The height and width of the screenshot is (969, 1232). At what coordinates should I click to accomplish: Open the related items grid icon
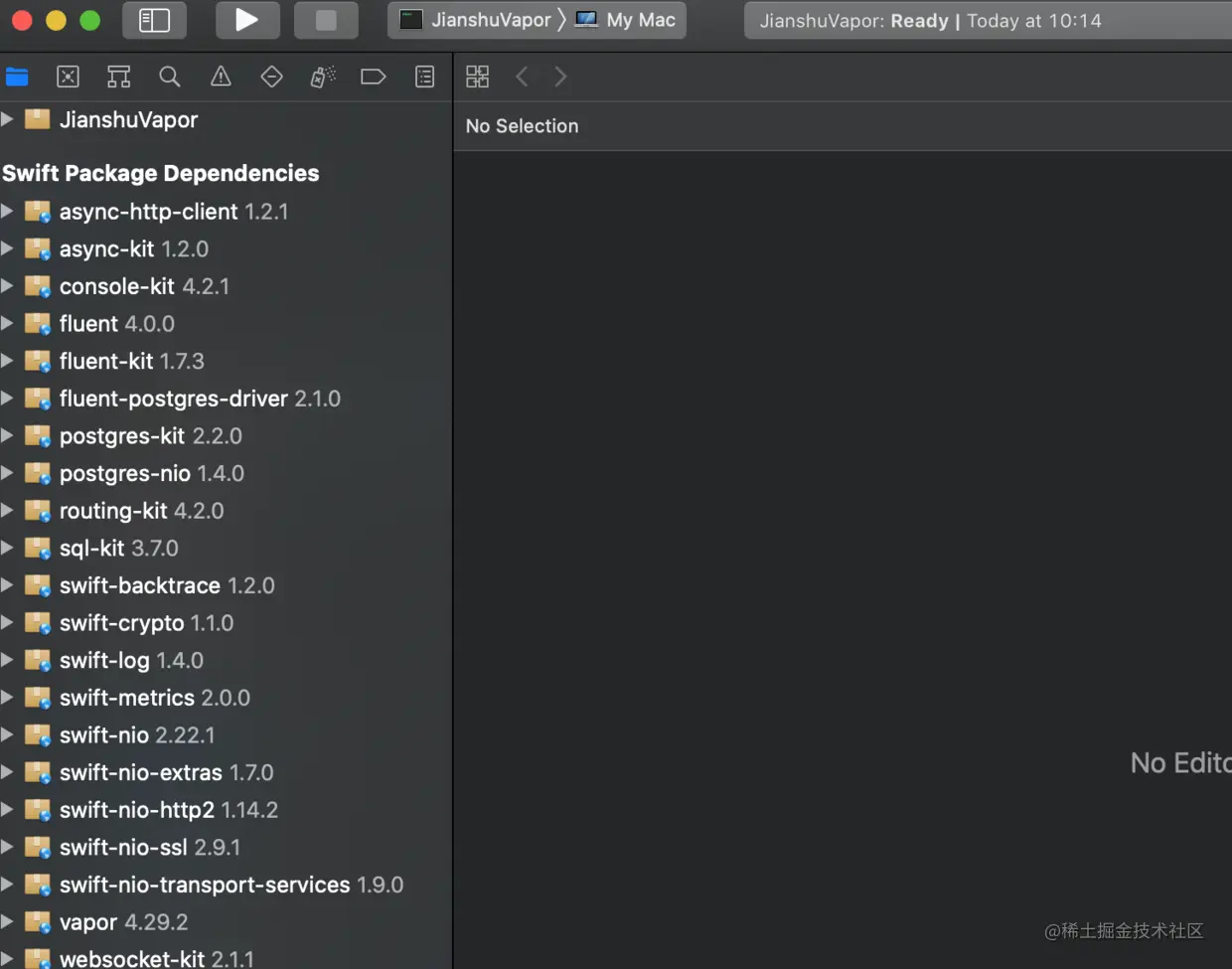pos(478,77)
